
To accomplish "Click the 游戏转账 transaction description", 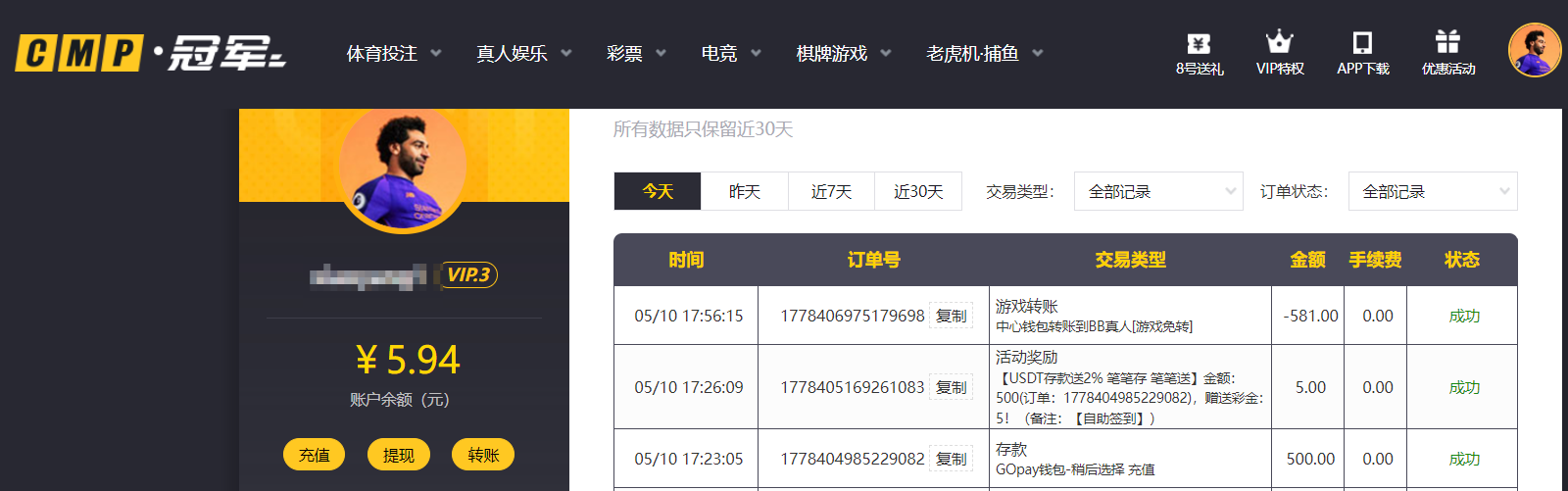I will click(1094, 316).
